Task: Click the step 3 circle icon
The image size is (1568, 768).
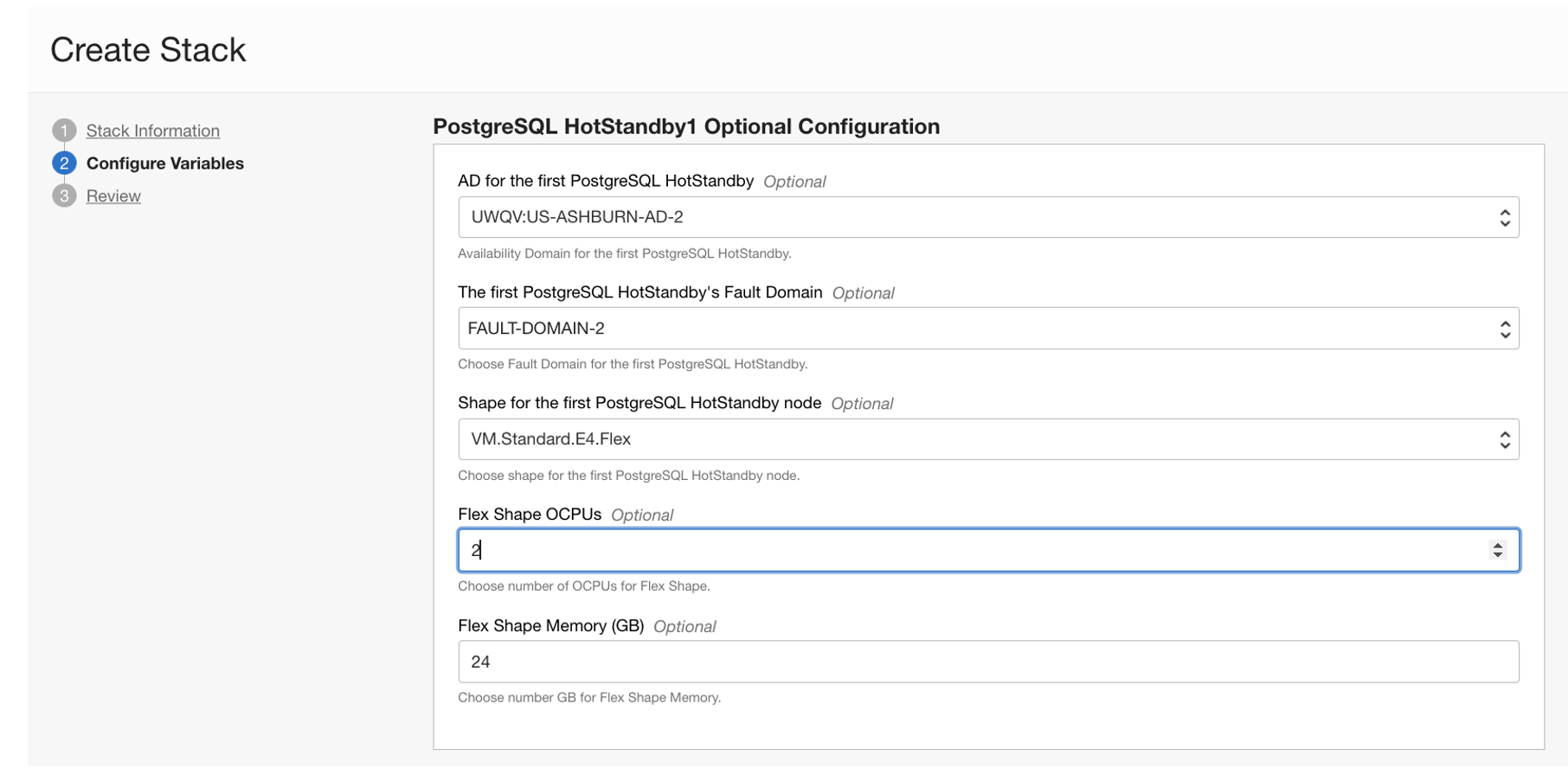Action: click(x=64, y=195)
